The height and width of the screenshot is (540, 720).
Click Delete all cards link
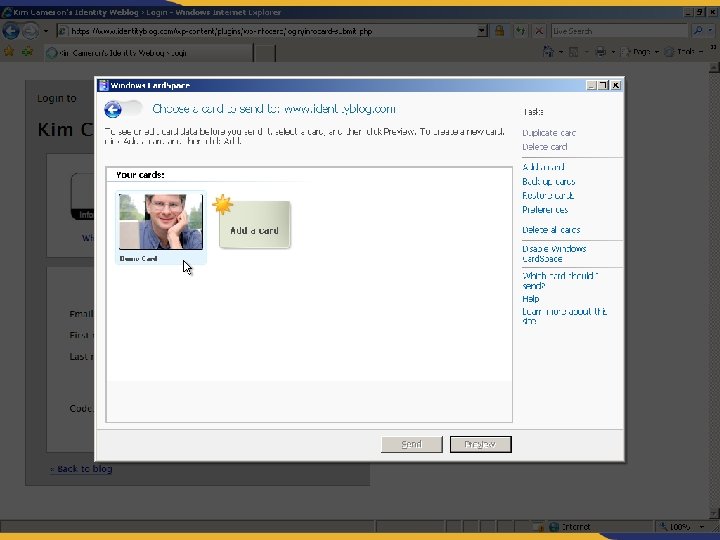(551, 230)
